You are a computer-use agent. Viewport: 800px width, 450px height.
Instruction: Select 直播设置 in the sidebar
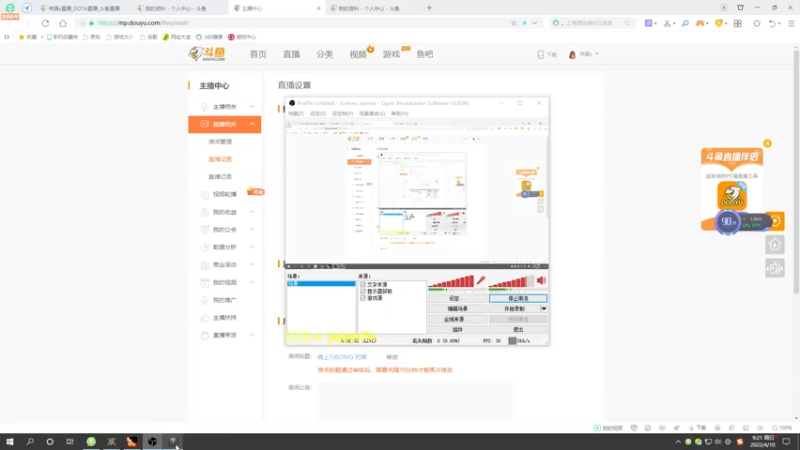220,159
